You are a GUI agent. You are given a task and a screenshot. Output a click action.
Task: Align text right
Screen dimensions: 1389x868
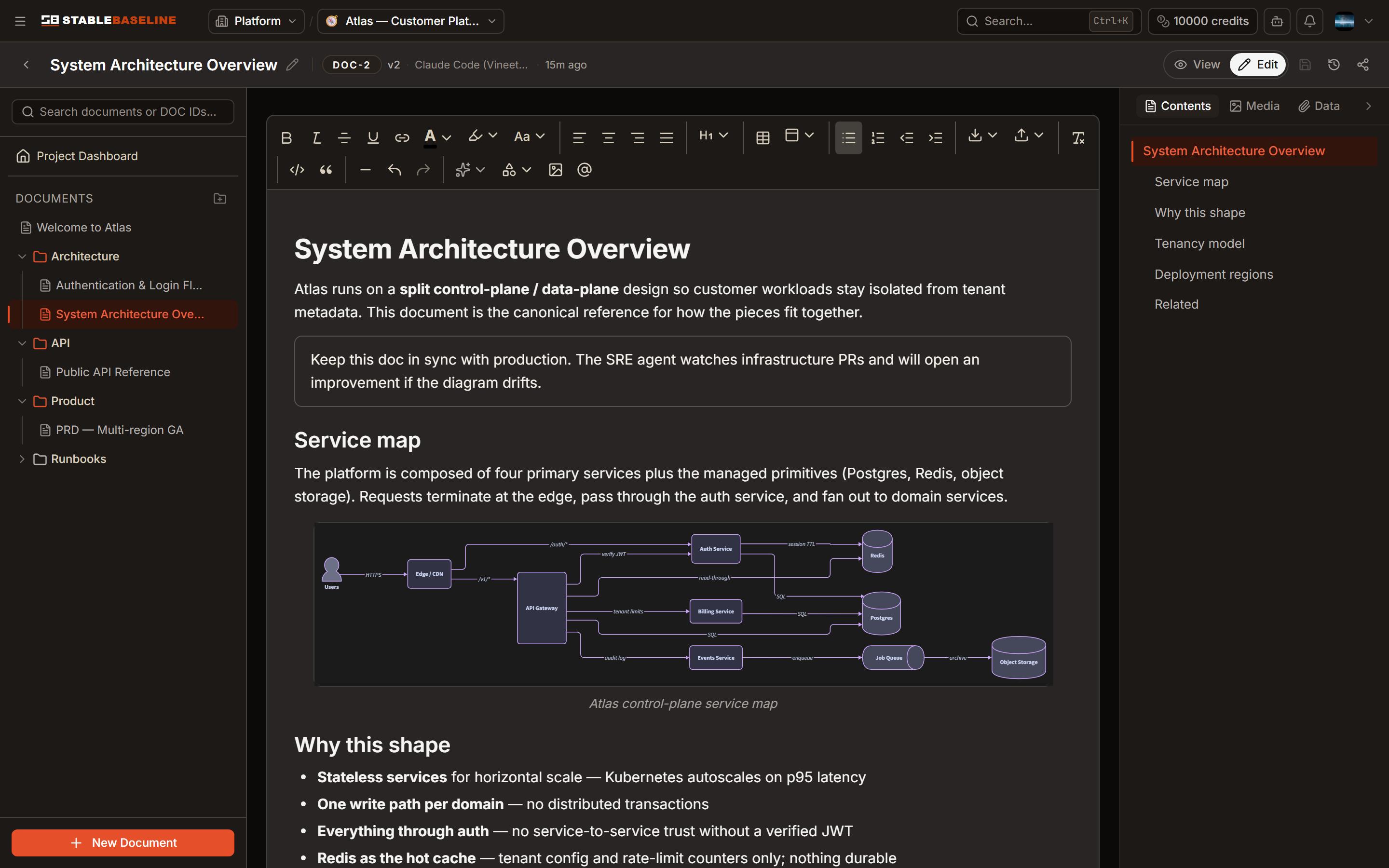point(637,138)
